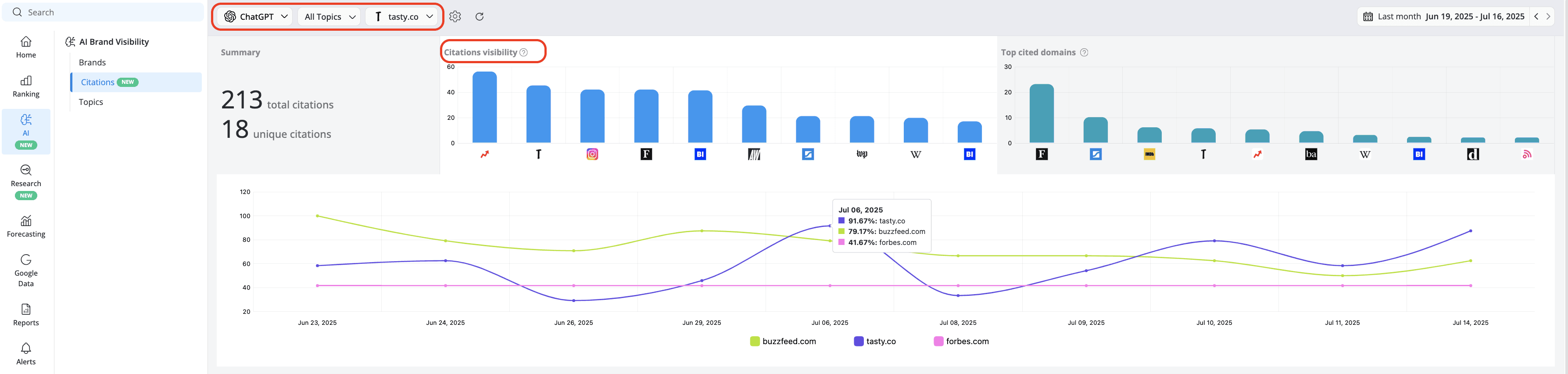
Task: Click the Forbes F icon under Citations visibility
Action: click(x=646, y=154)
